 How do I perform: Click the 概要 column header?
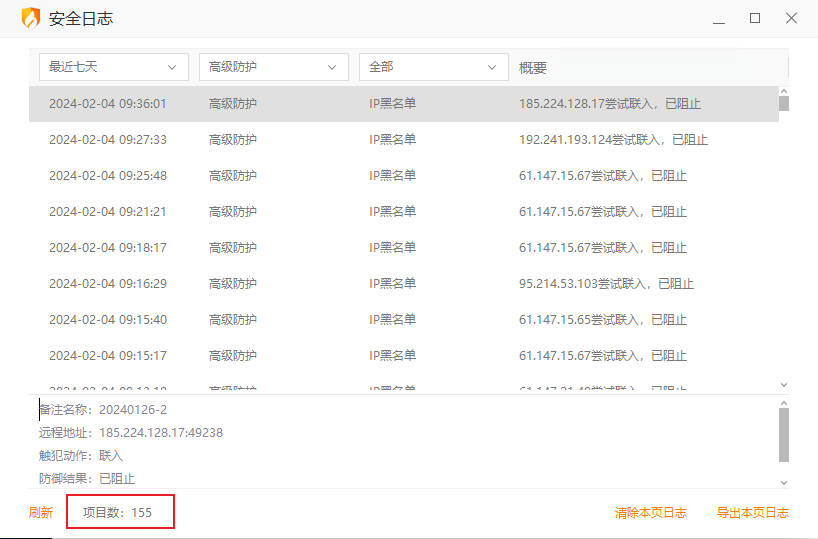pos(533,68)
